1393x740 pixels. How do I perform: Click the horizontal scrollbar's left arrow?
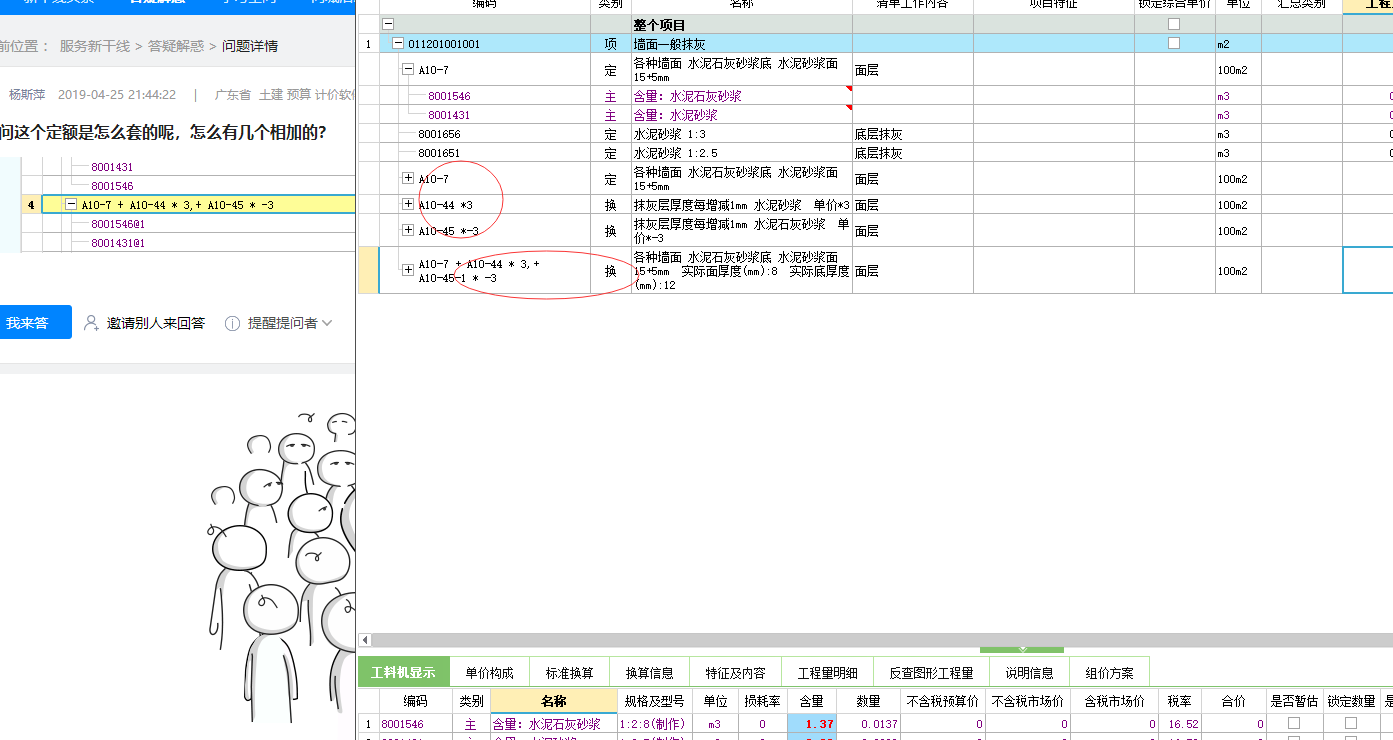click(x=365, y=640)
